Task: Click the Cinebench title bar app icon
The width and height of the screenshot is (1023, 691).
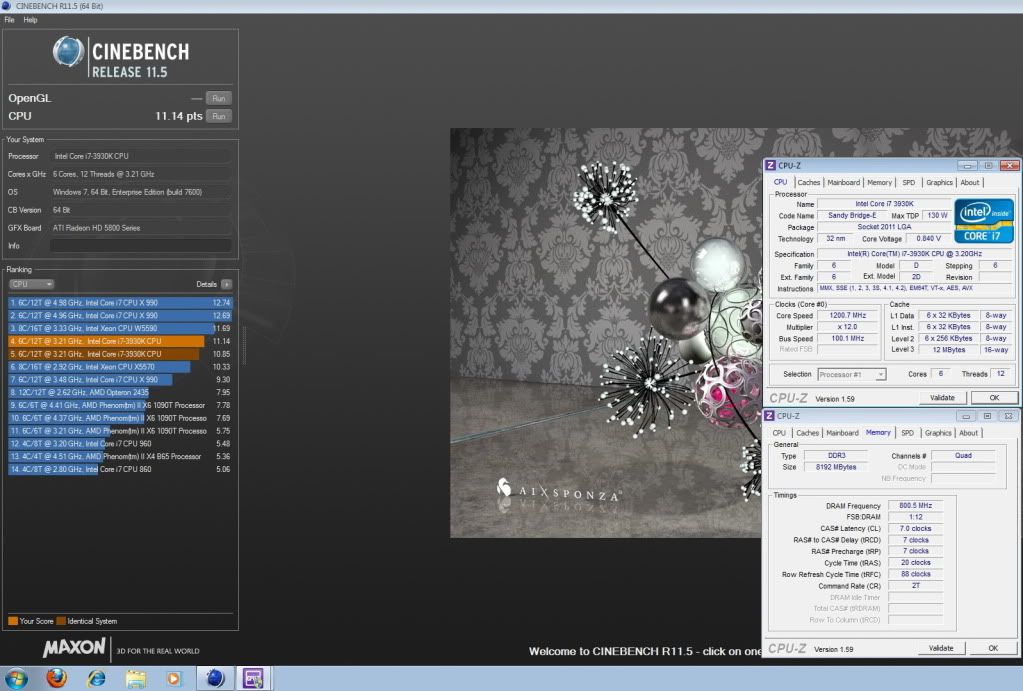Action: (7, 6)
